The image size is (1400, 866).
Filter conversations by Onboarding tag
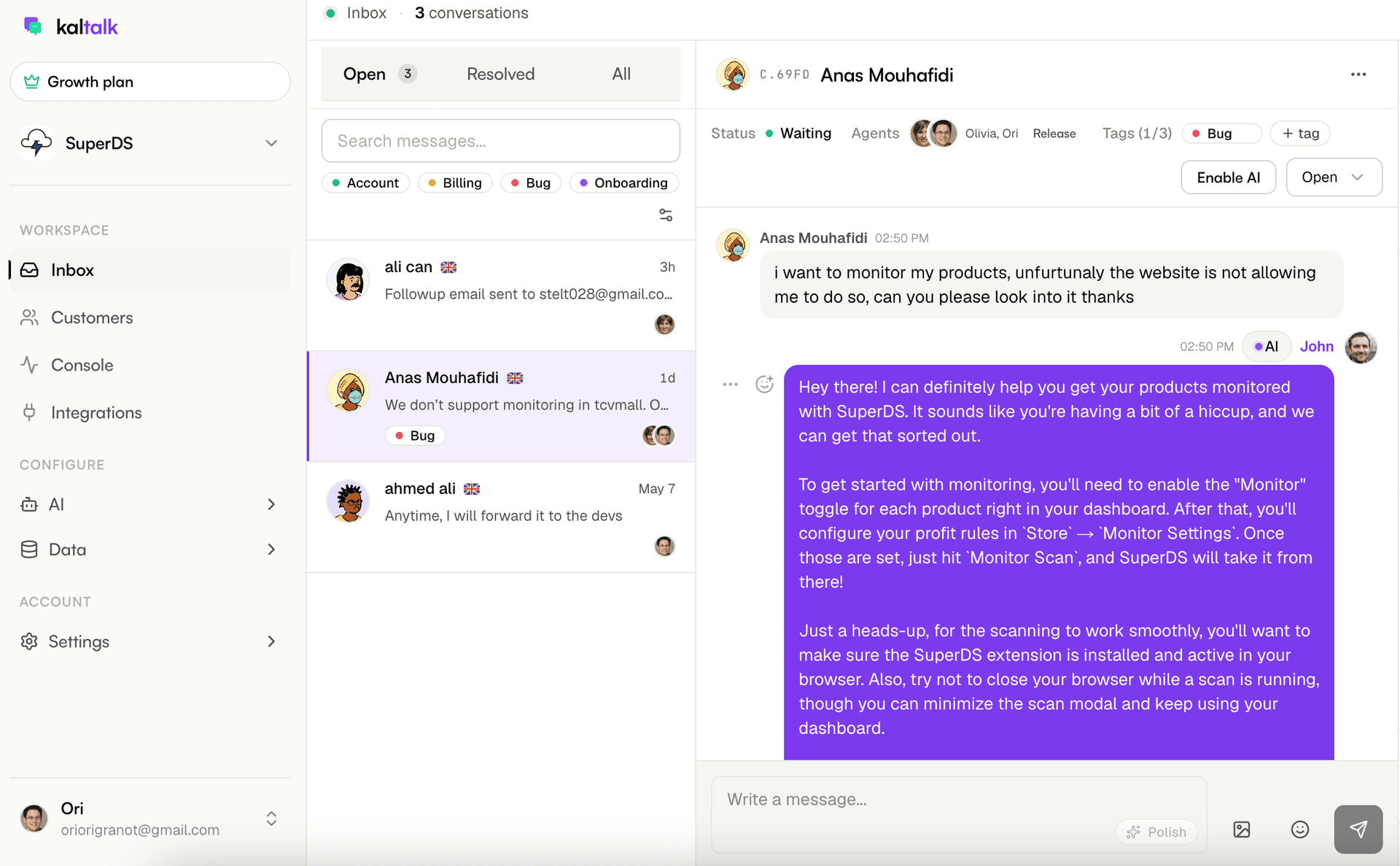(624, 182)
